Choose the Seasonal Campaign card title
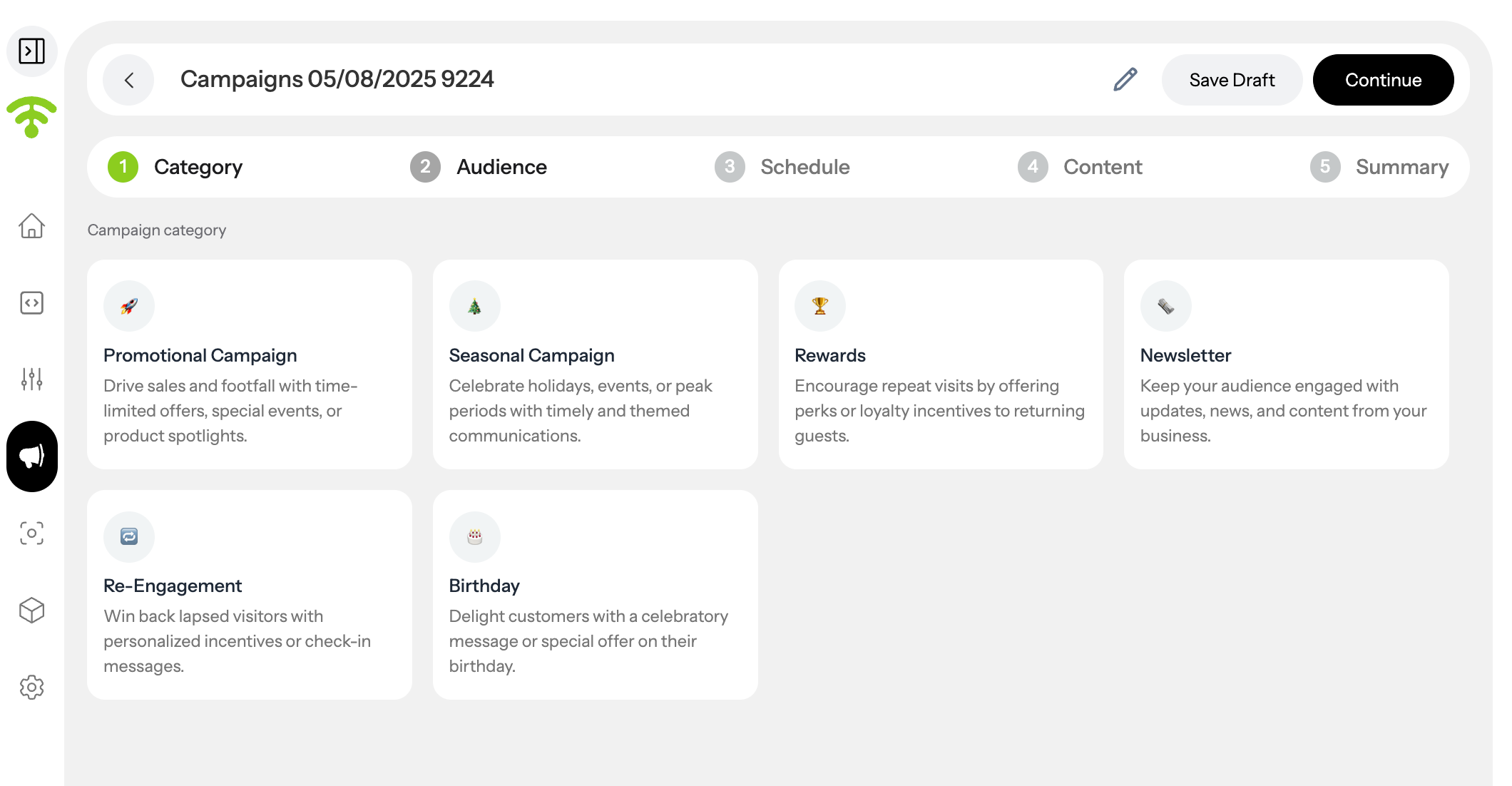1512x786 pixels. click(531, 355)
